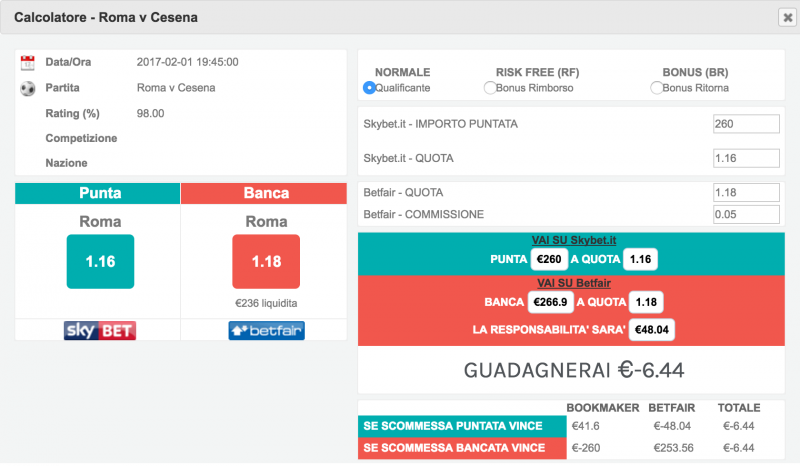Click the soccer ball icon beside Partita
This screenshot has width=800, height=466.
point(28,88)
